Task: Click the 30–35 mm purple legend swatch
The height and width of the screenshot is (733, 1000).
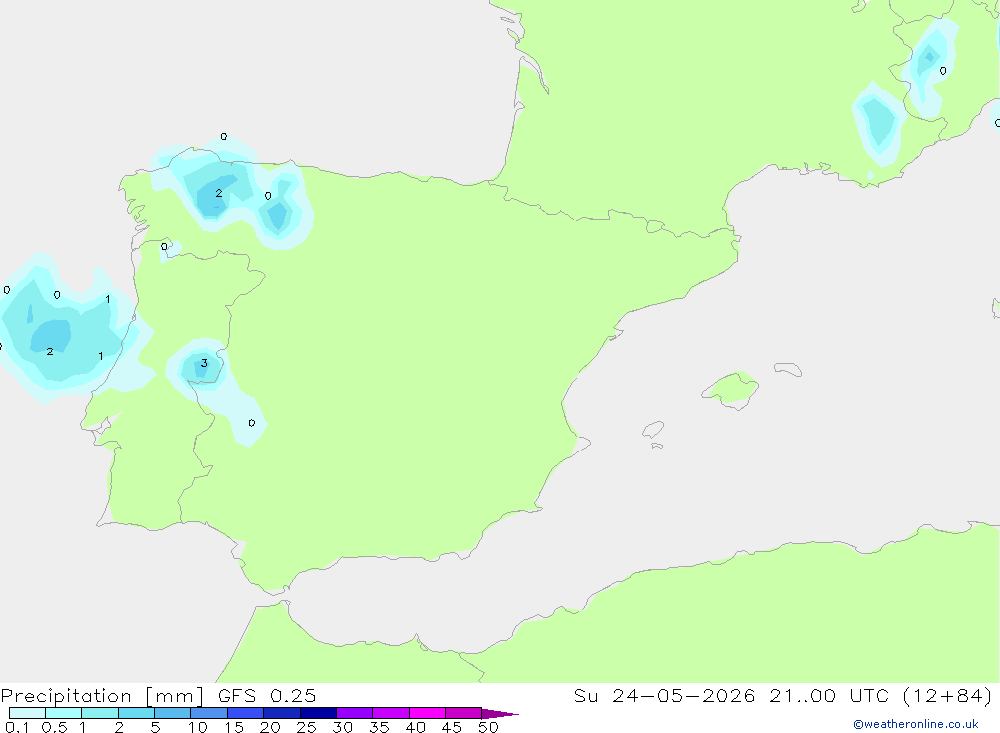Action: point(354,713)
